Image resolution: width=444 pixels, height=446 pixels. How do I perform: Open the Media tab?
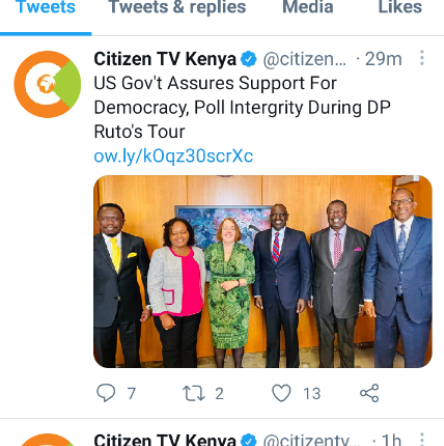[308, 7]
